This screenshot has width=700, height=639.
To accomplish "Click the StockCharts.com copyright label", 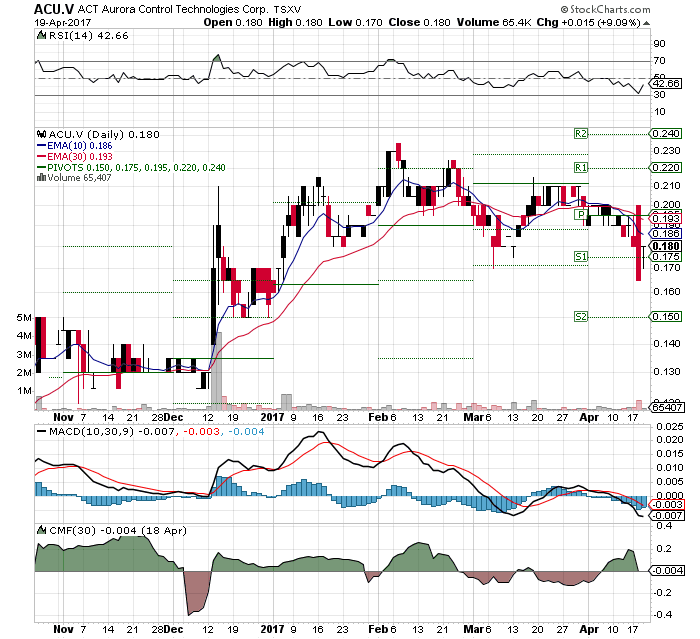I will pyautogui.click(x=606, y=9).
